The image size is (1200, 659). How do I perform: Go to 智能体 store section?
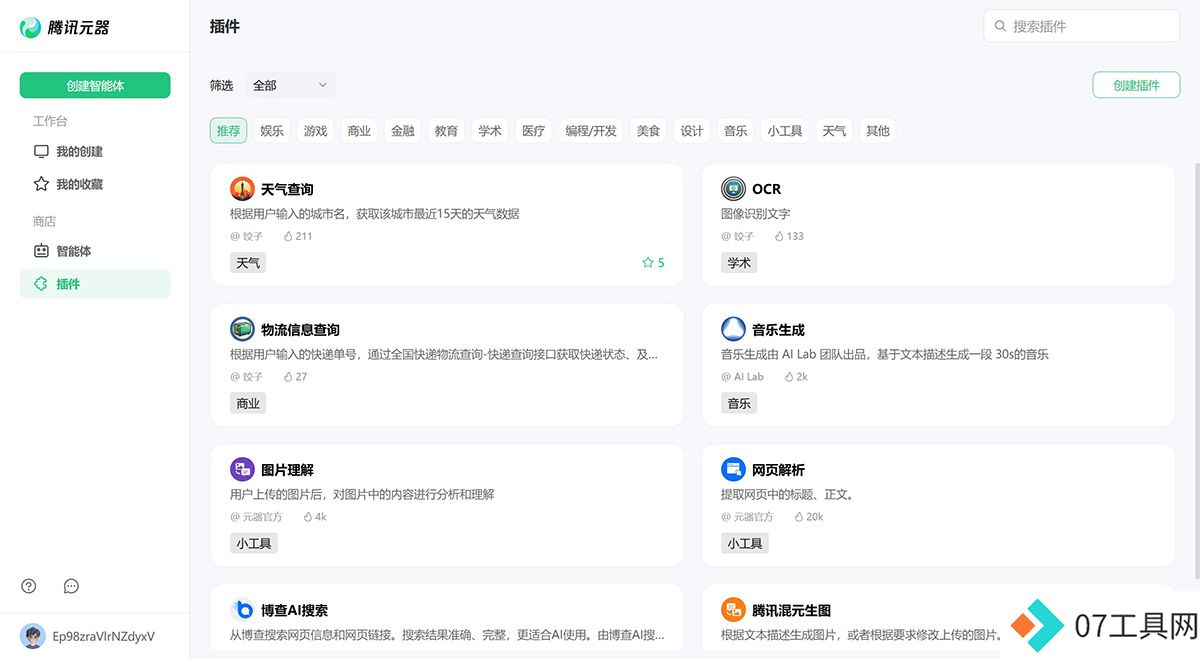(95, 251)
